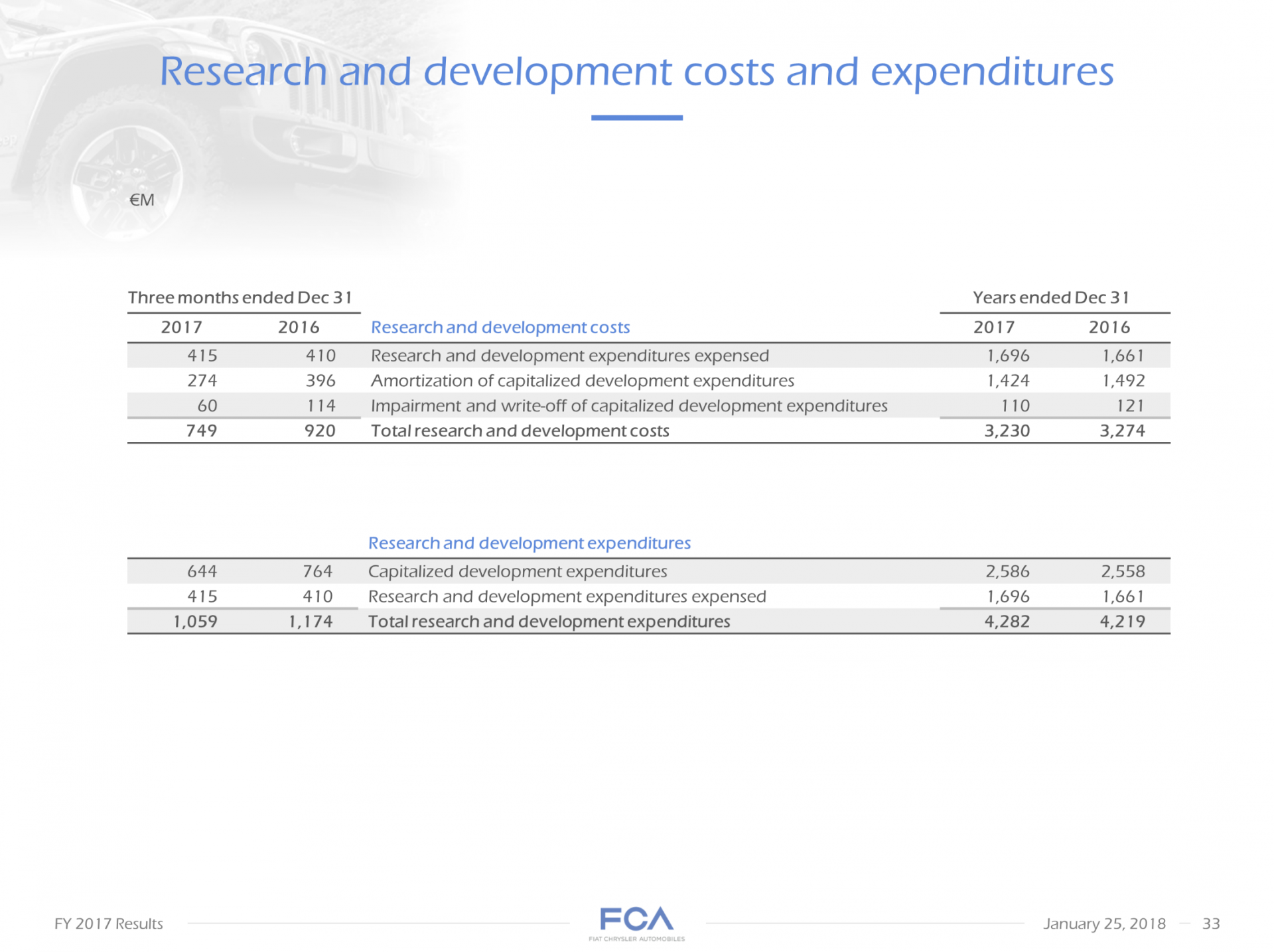Click the 'January 25, 2018' footer date
The width and height of the screenshot is (1274, 952).
point(1104,923)
